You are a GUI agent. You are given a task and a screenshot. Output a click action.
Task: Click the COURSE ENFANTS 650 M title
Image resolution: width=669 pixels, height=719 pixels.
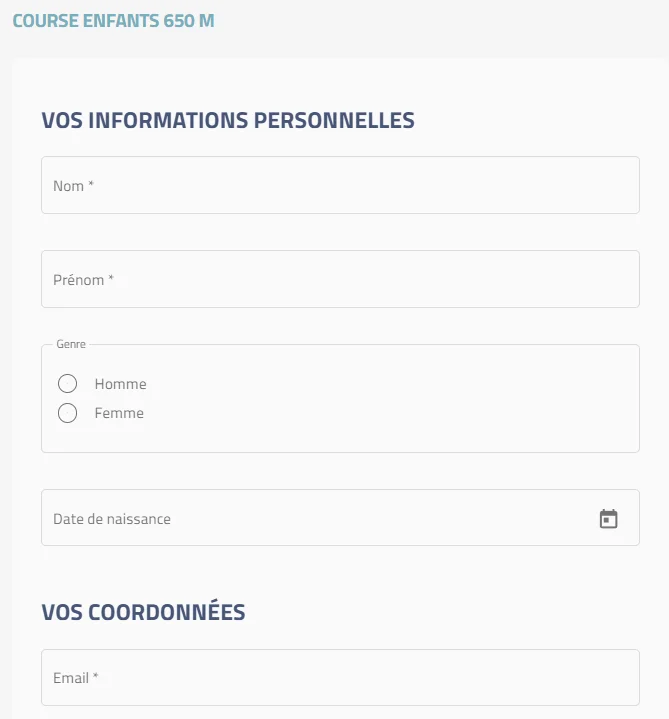click(113, 21)
